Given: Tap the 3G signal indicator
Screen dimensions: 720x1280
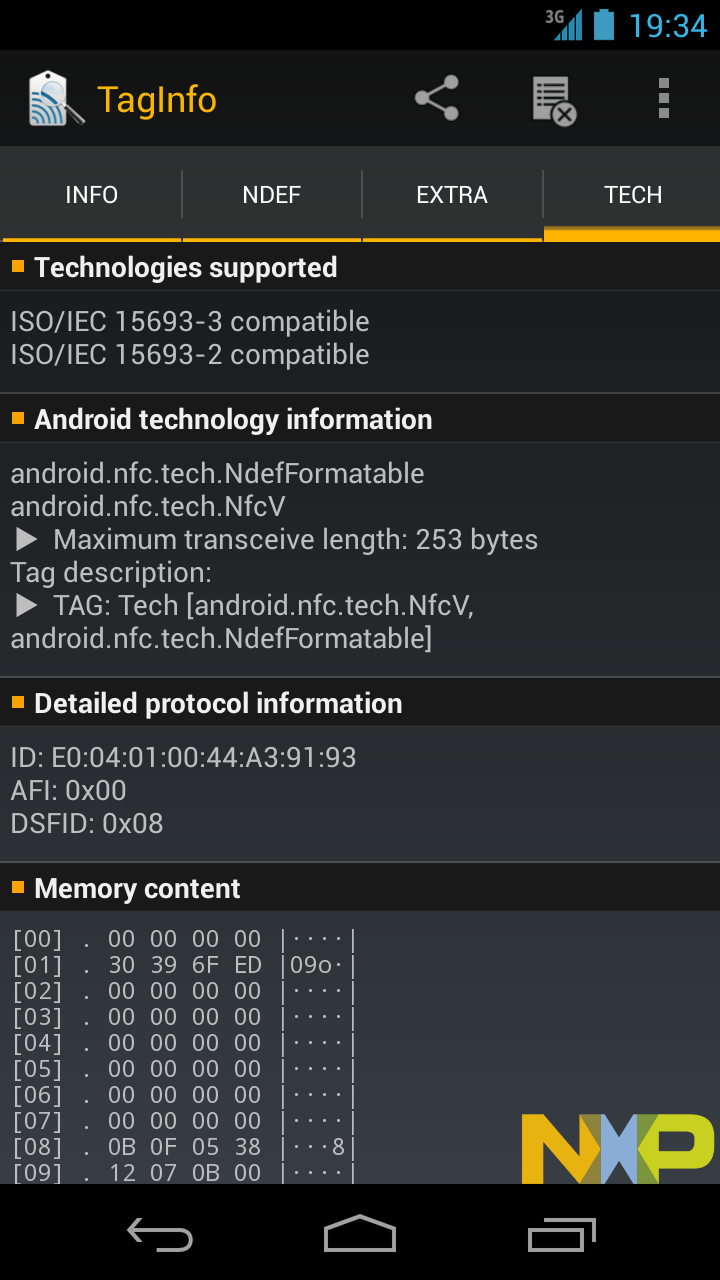Looking at the screenshot, I should click(x=567, y=24).
